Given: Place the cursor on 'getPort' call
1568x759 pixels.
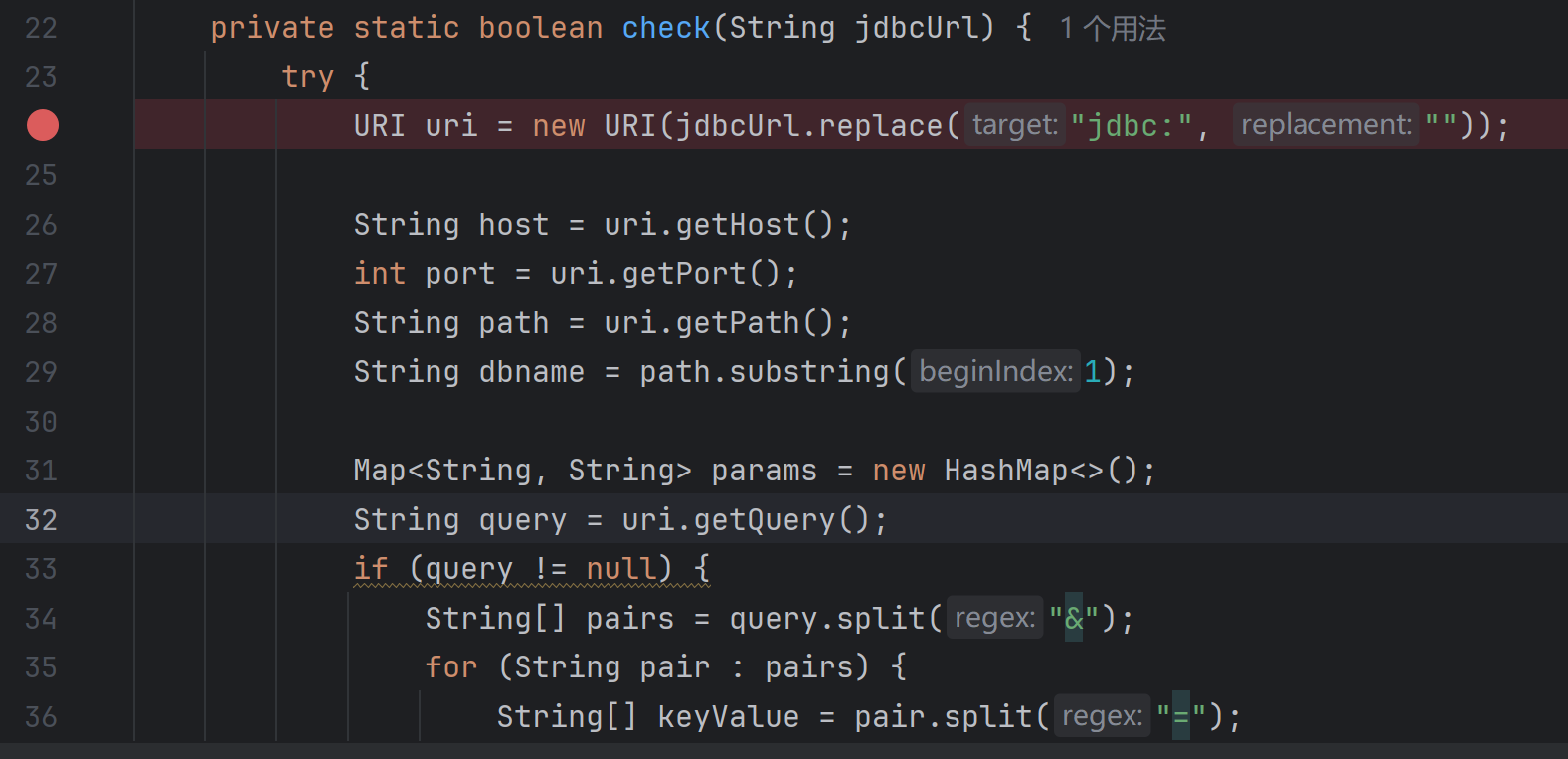Looking at the screenshot, I should (683, 274).
